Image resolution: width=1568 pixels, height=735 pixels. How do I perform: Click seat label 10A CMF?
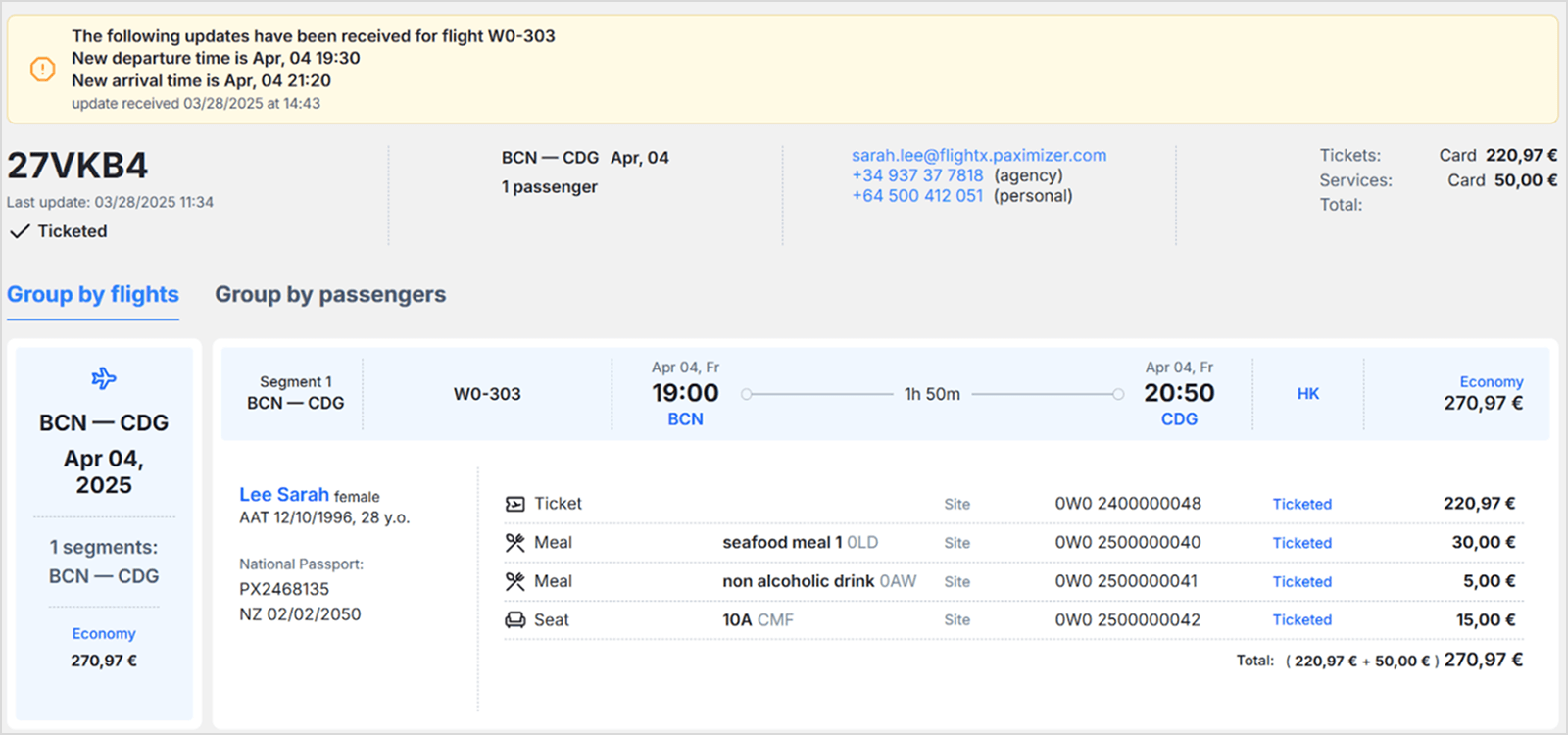[x=759, y=619]
